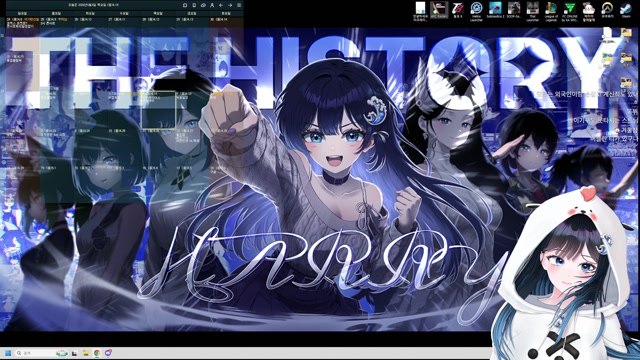
Task: Open the SOOP desktop shortcut
Action: 514,11
